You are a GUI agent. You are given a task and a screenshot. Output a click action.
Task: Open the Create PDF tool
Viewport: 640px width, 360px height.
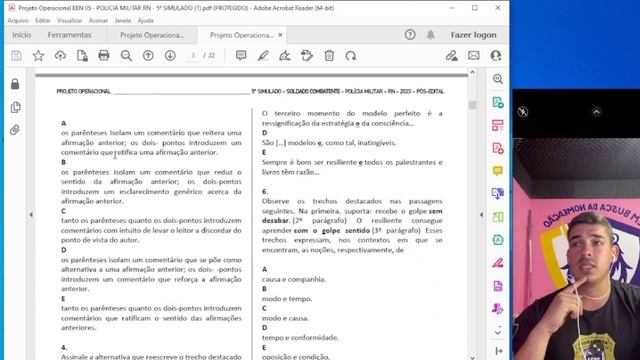pyautogui.click(x=498, y=148)
